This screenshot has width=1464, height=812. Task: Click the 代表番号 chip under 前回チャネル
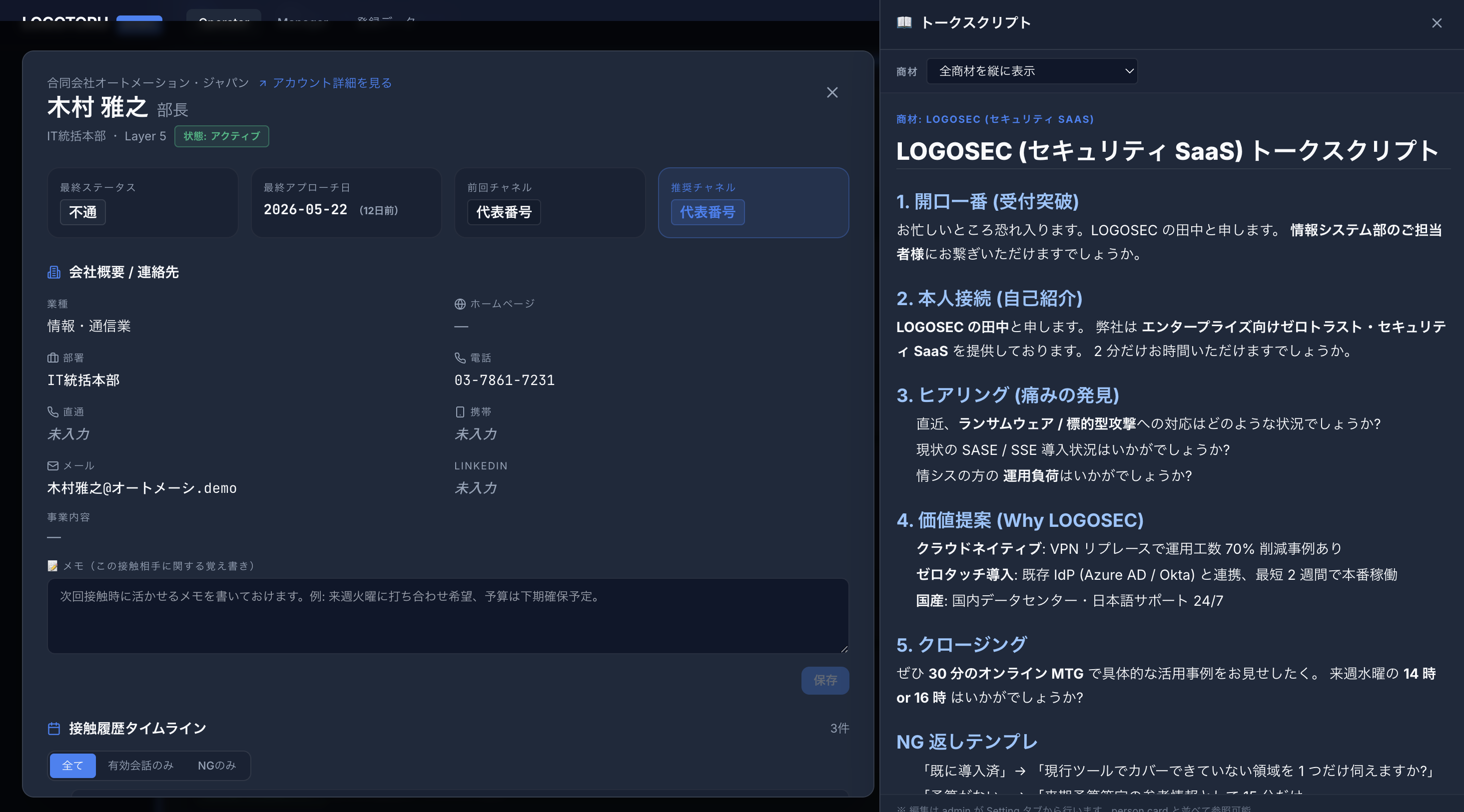point(504,212)
